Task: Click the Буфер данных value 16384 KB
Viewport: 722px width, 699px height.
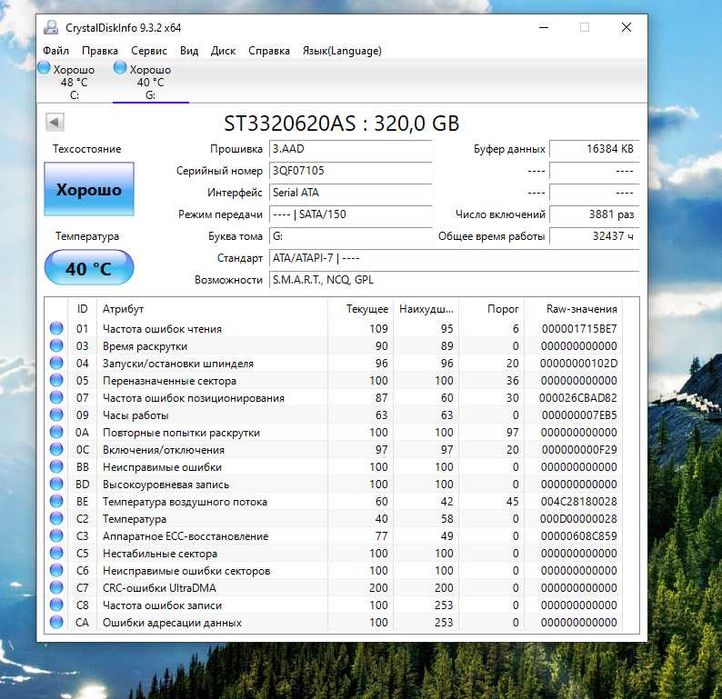Action: click(x=594, y=149)
